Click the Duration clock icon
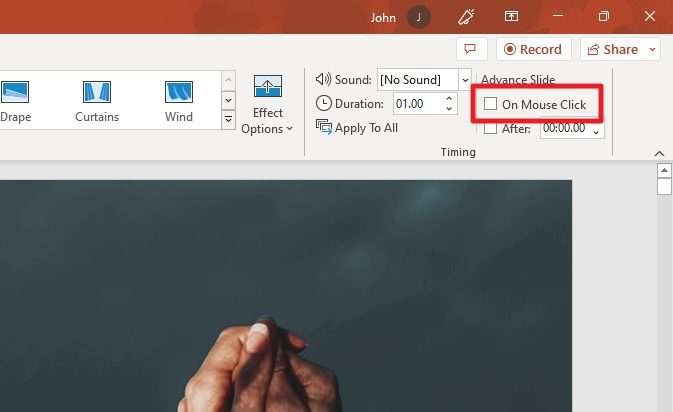Image resolution: width=673 pixels, height=412 pixels. pos(324,103)
